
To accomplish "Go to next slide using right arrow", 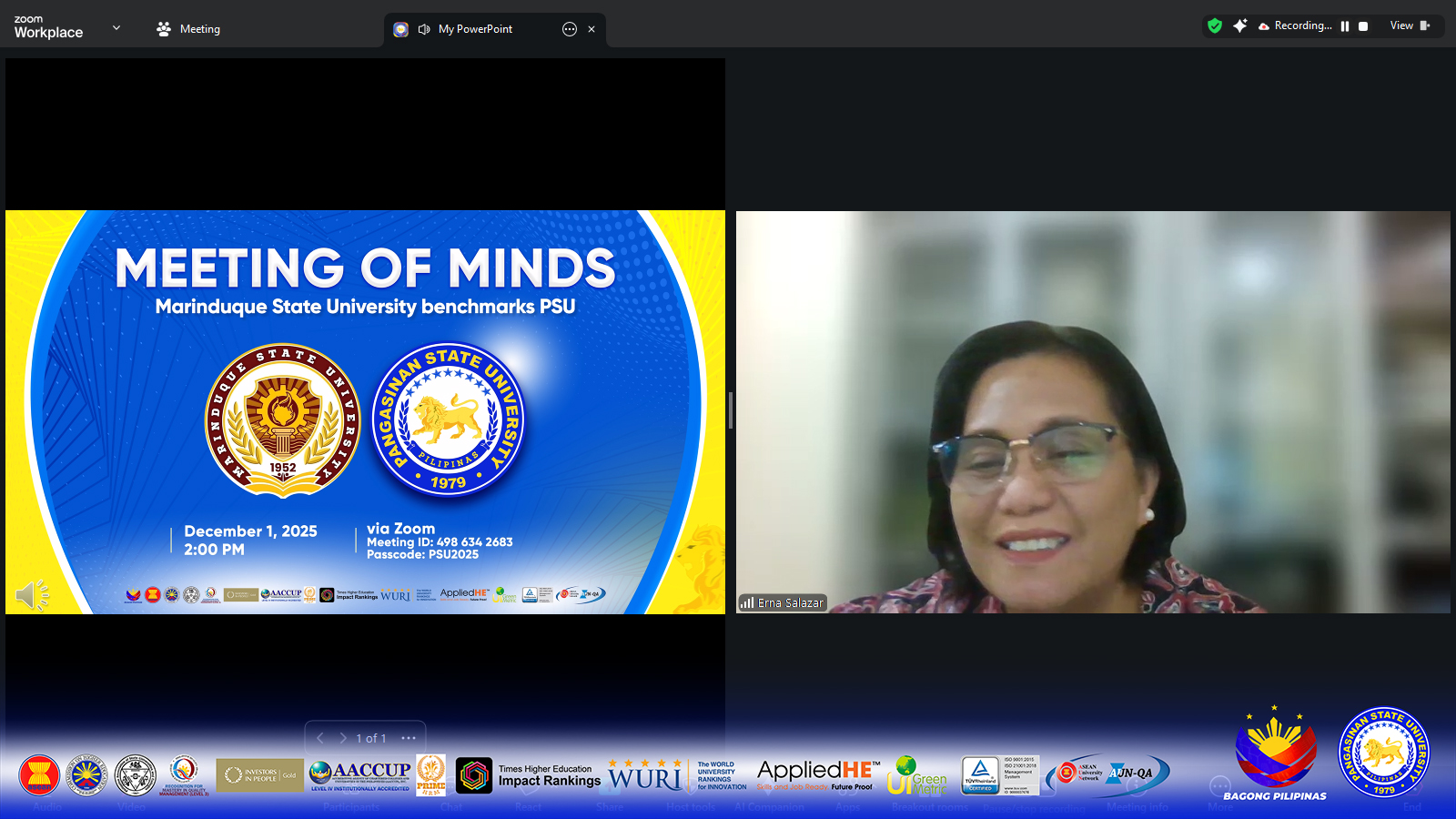I will (x=343, y=738).
